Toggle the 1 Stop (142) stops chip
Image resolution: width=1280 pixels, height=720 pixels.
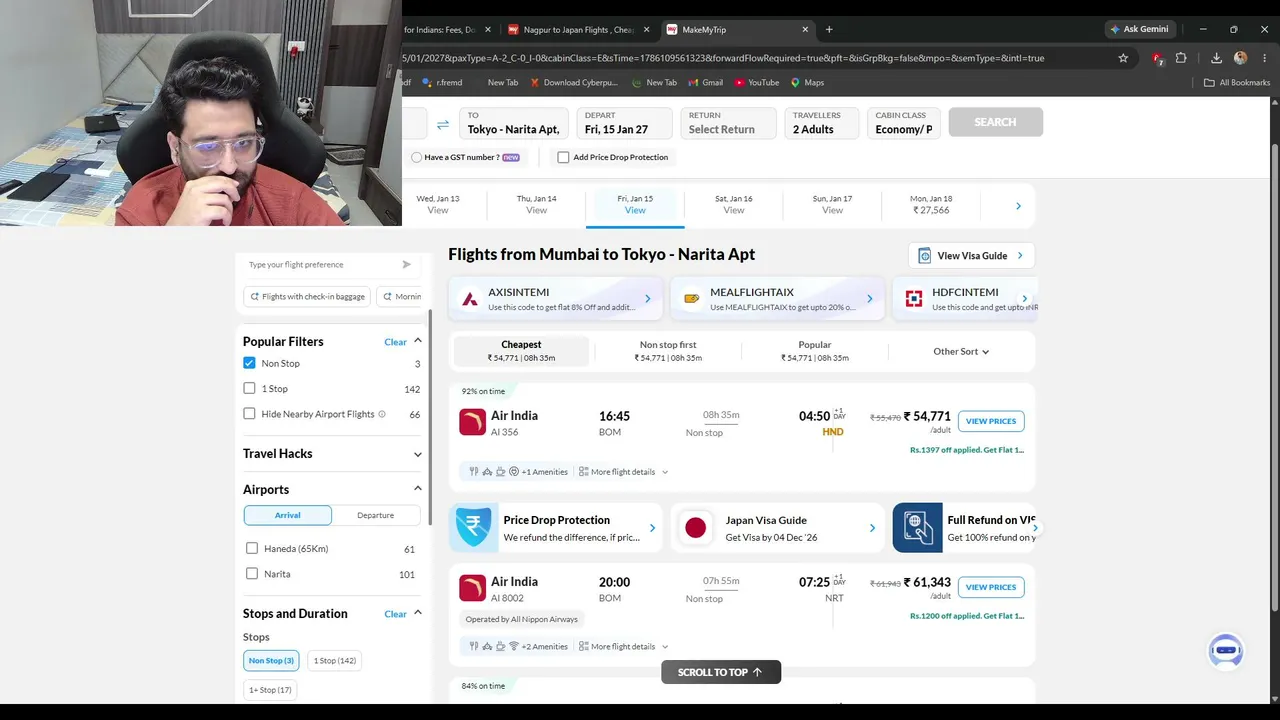[335, 660]
